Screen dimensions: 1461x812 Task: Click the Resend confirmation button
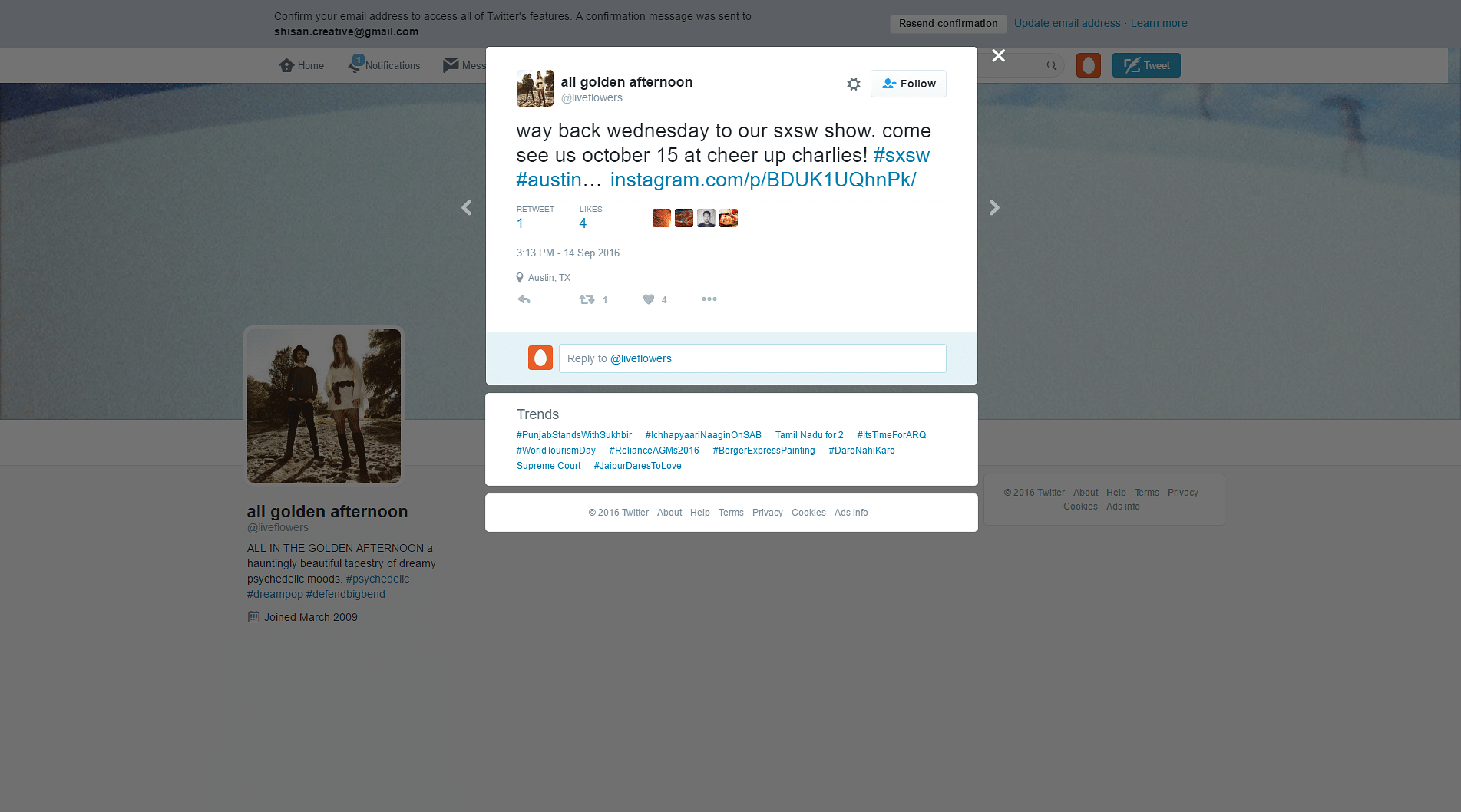tap(947, 23)
